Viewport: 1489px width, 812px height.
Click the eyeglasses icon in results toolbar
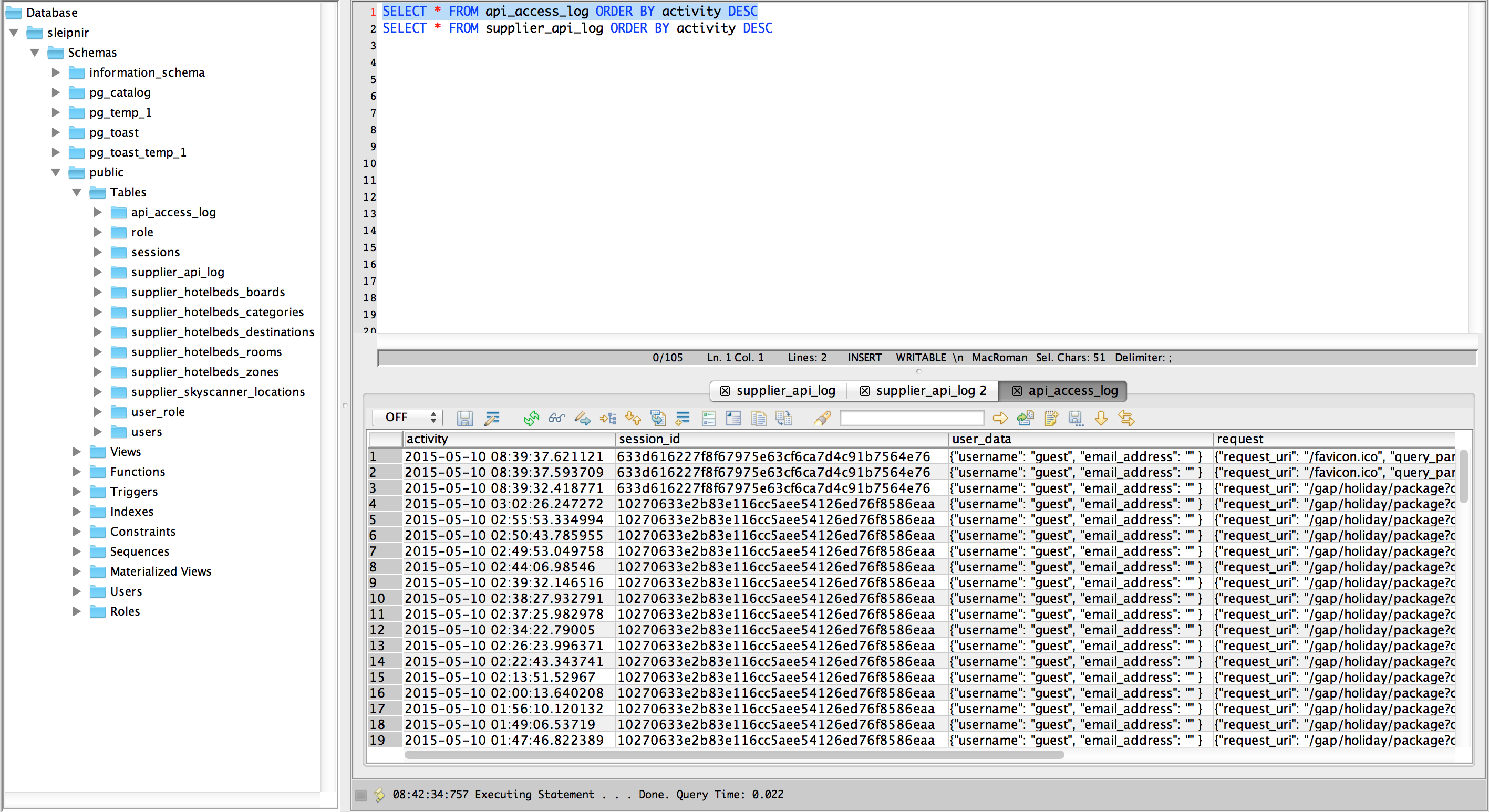pos(556,418)
